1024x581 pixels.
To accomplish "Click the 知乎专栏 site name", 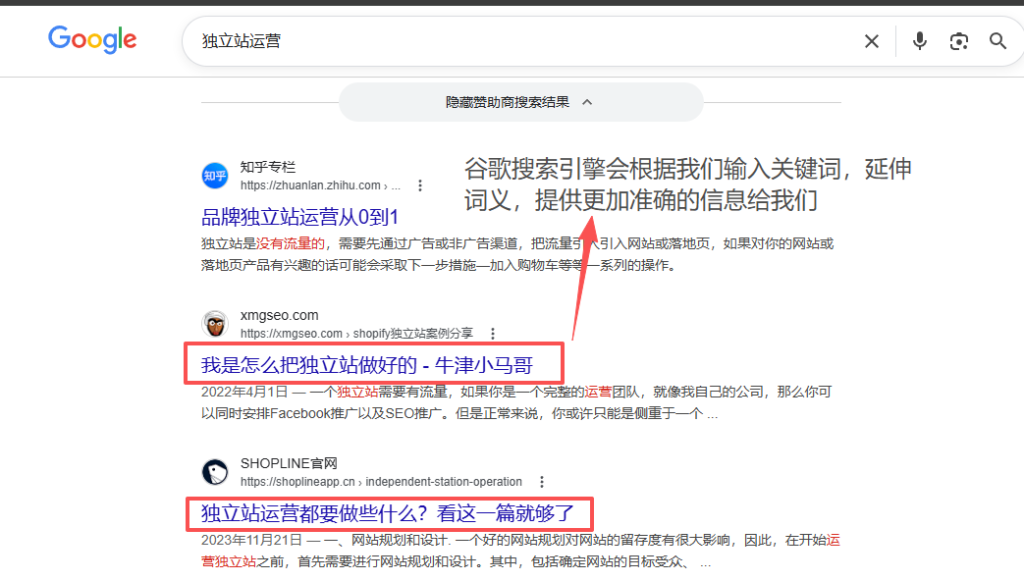I will pos(268,167).
